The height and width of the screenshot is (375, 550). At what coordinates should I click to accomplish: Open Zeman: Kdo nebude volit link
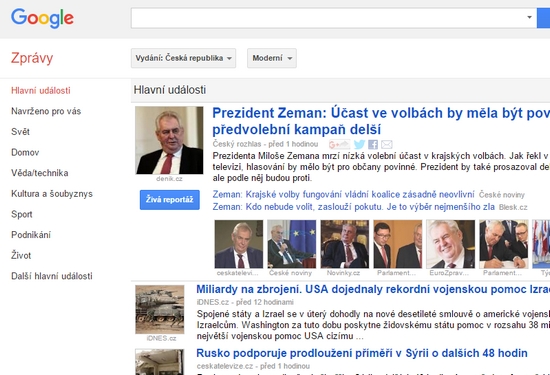[x=354, y=207]
